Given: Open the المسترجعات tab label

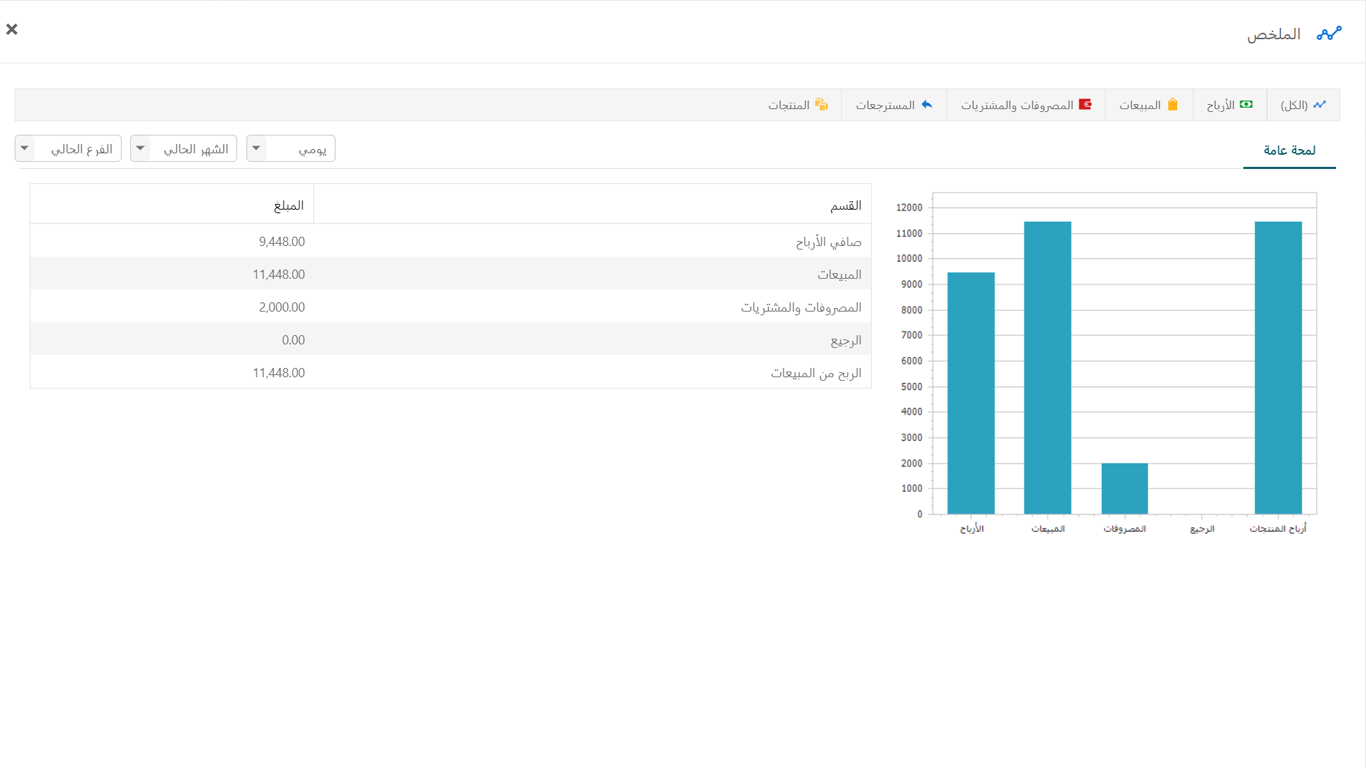Looking at the screenshot, I should pos(885,105).
